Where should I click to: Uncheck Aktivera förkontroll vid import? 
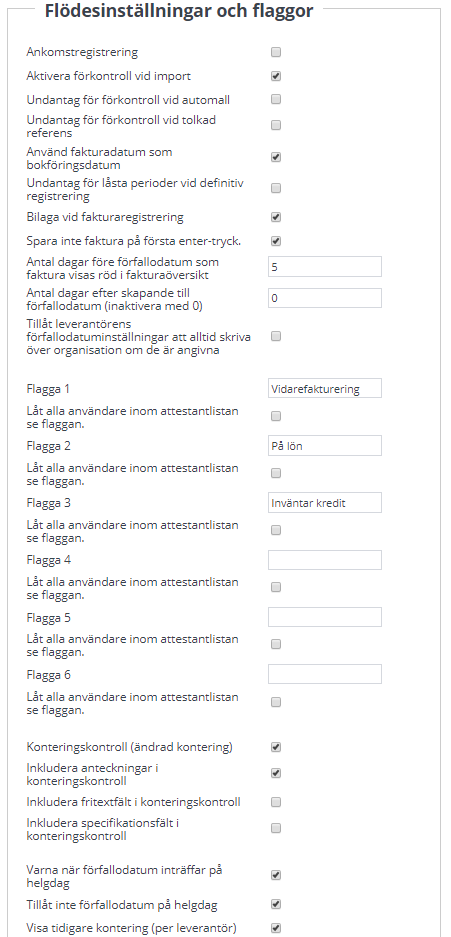[x=276, y=76]
